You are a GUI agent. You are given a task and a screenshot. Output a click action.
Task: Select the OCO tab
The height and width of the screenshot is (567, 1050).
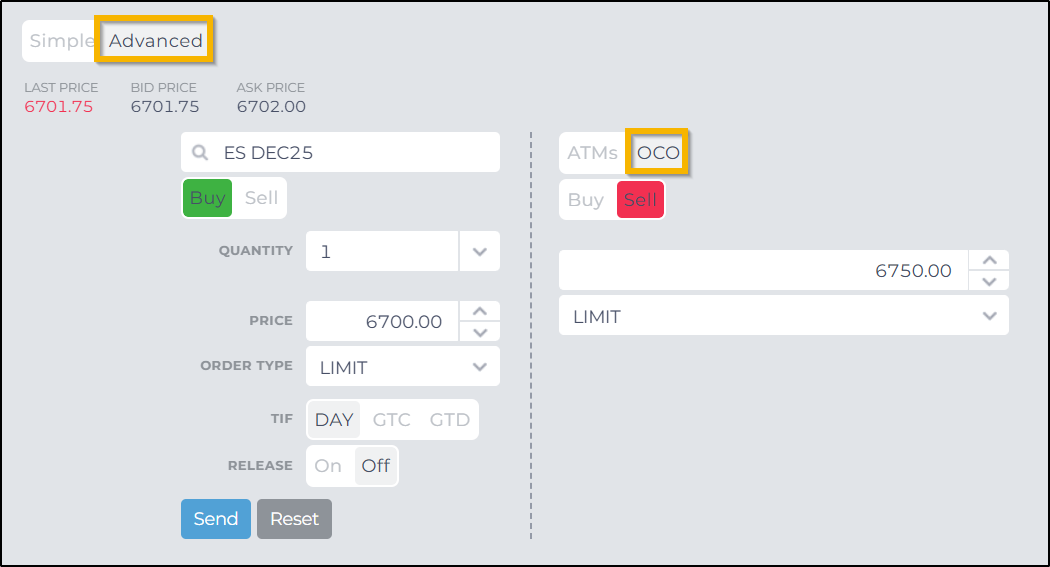[658, 154]
